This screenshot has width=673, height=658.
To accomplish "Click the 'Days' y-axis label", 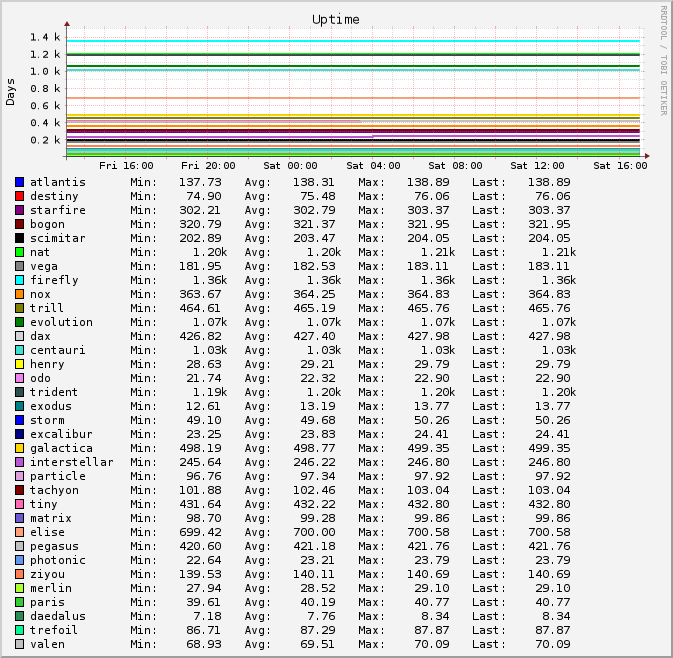I will 10,92.
